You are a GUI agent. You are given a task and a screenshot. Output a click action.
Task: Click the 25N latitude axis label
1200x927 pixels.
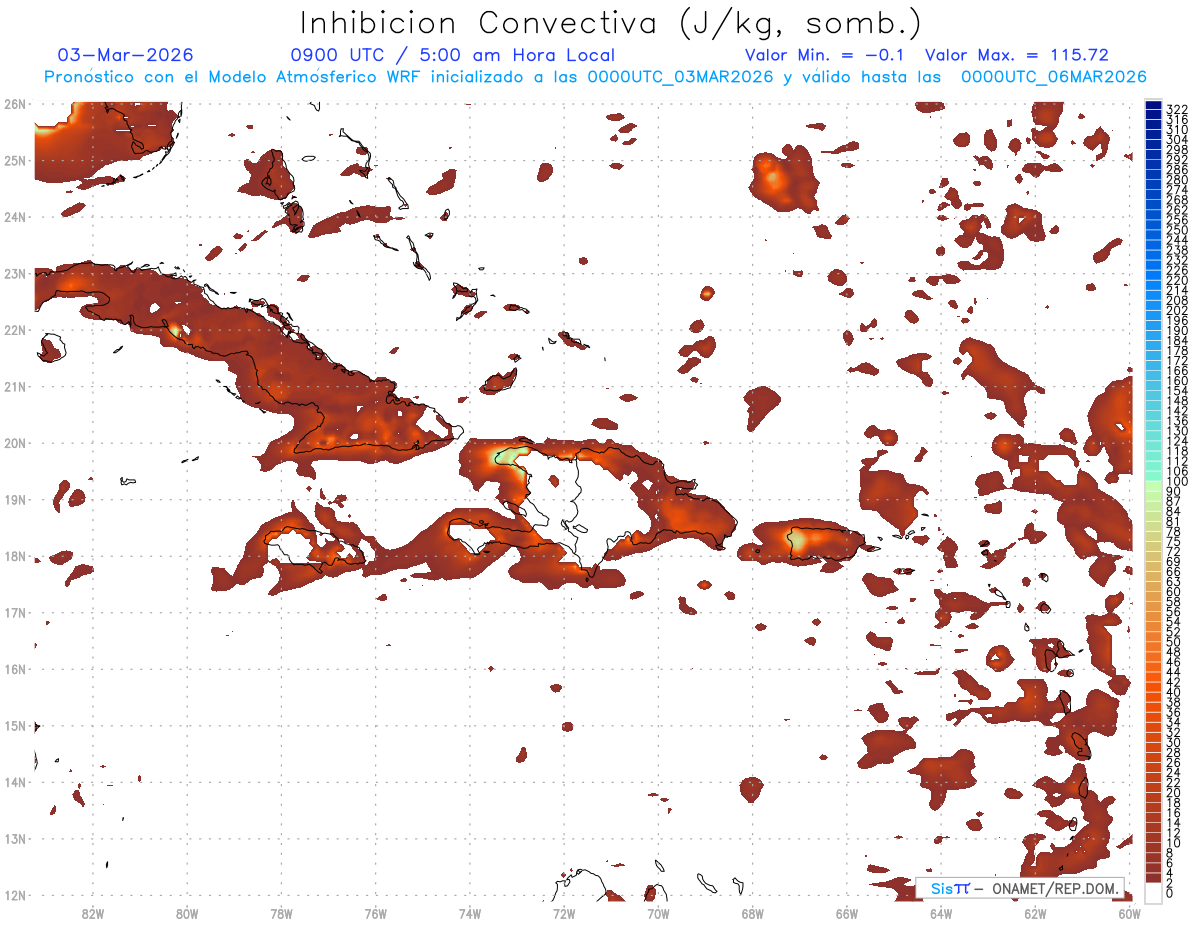(15, 161)
